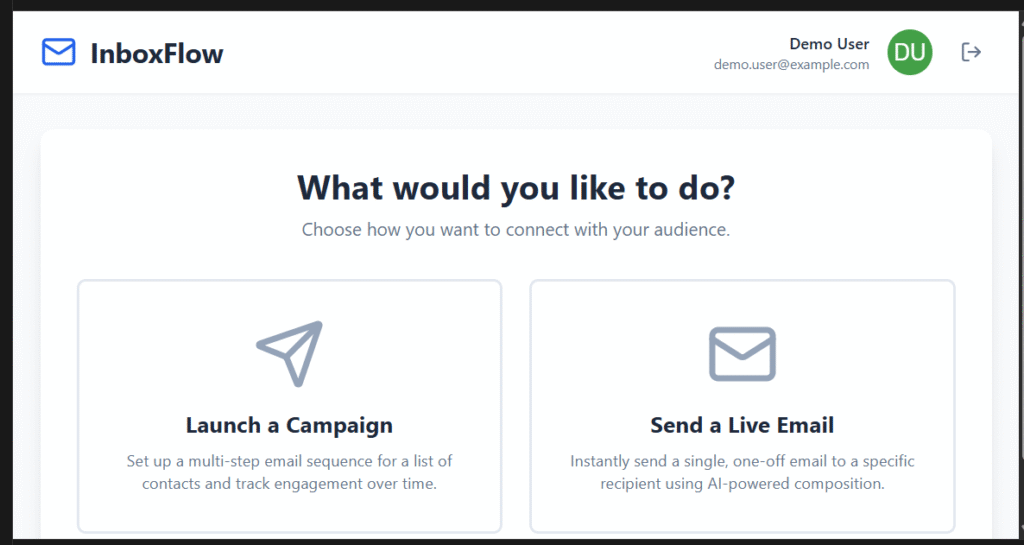Click the InboxFlow brand name
This screenshot has height=545, width=1024.
[x=157, y=53]
